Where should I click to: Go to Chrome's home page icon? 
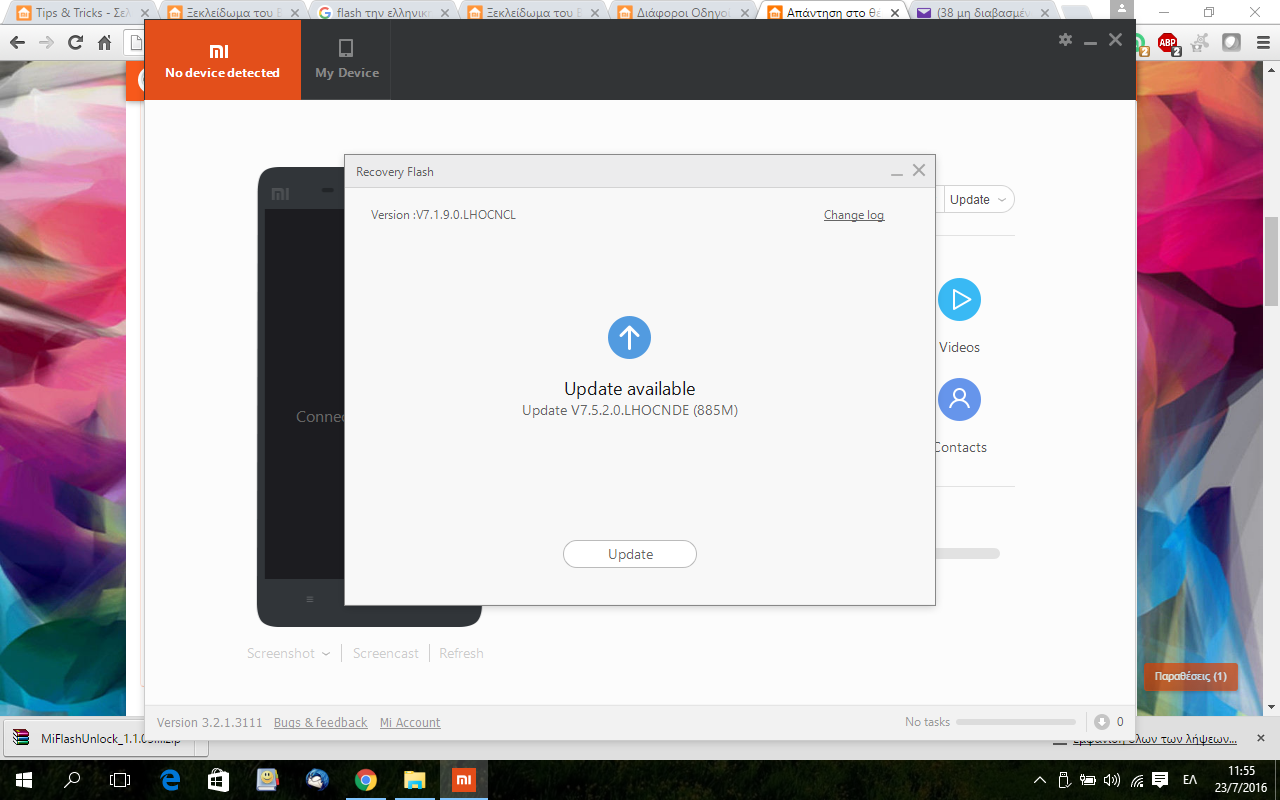click(104, 43)
